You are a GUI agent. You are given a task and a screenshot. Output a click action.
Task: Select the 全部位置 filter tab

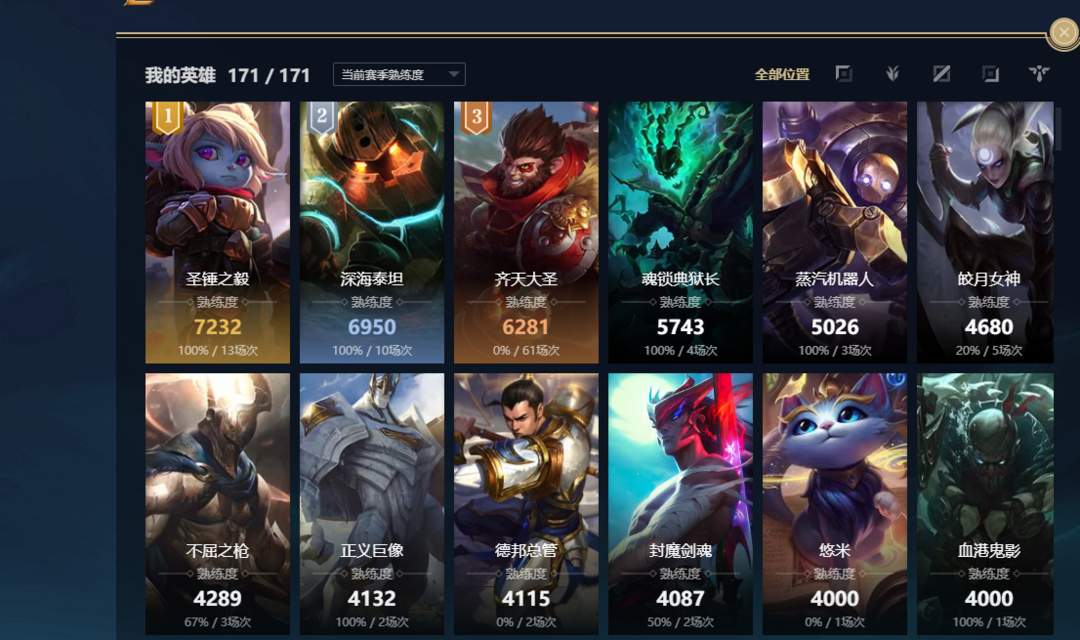(782, 74)
